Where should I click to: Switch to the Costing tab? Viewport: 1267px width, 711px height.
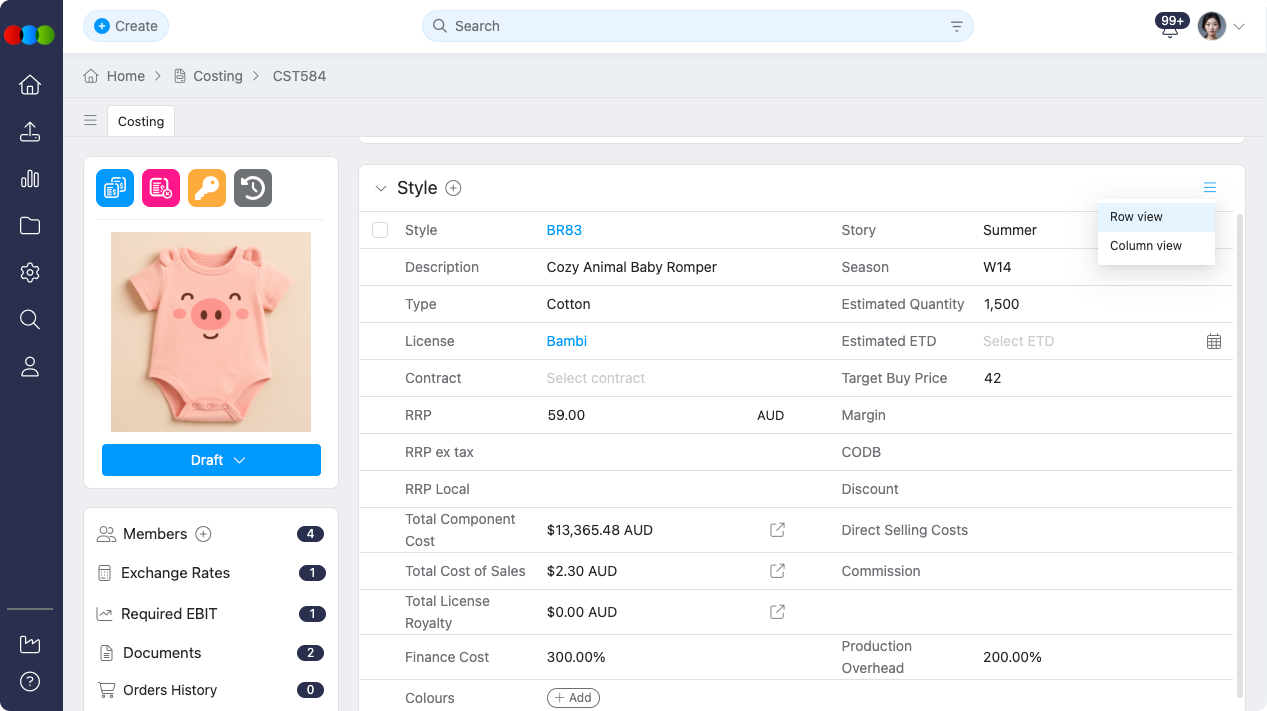click(141, 121)
